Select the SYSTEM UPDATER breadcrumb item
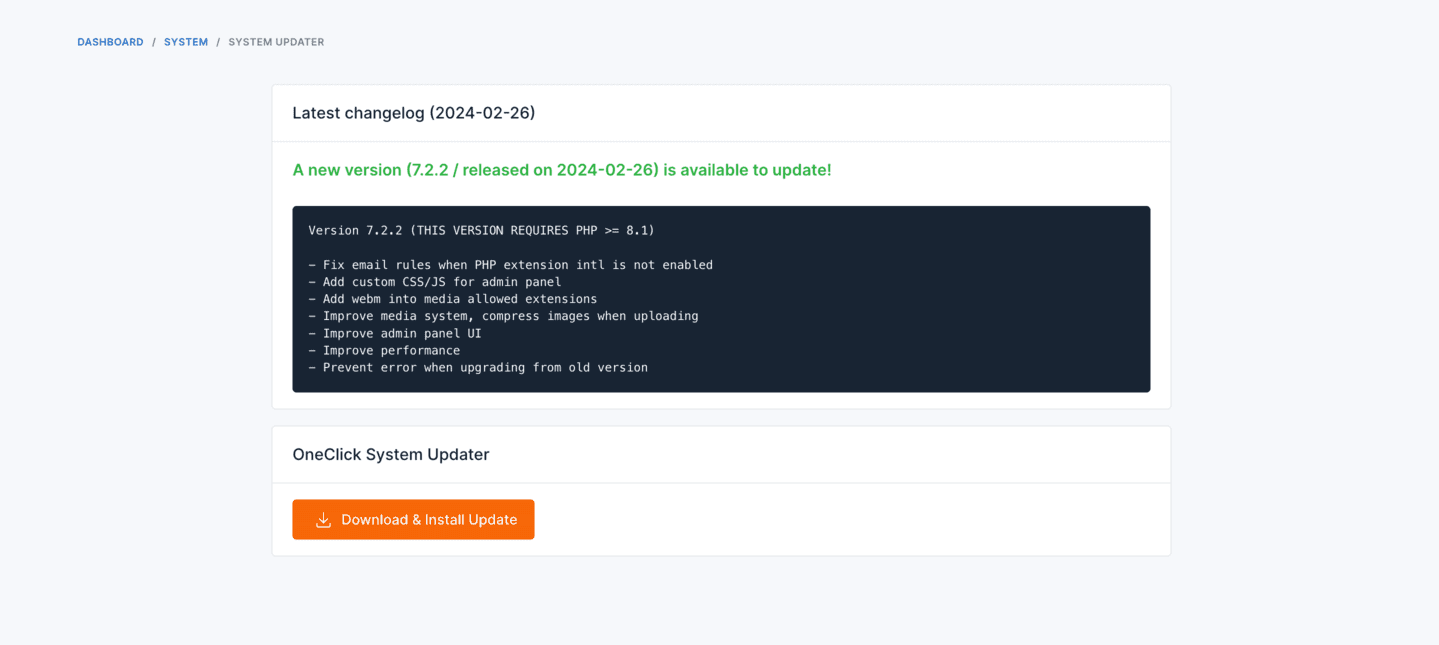The width and height of the screenshot is (1439, 645). 276,42
